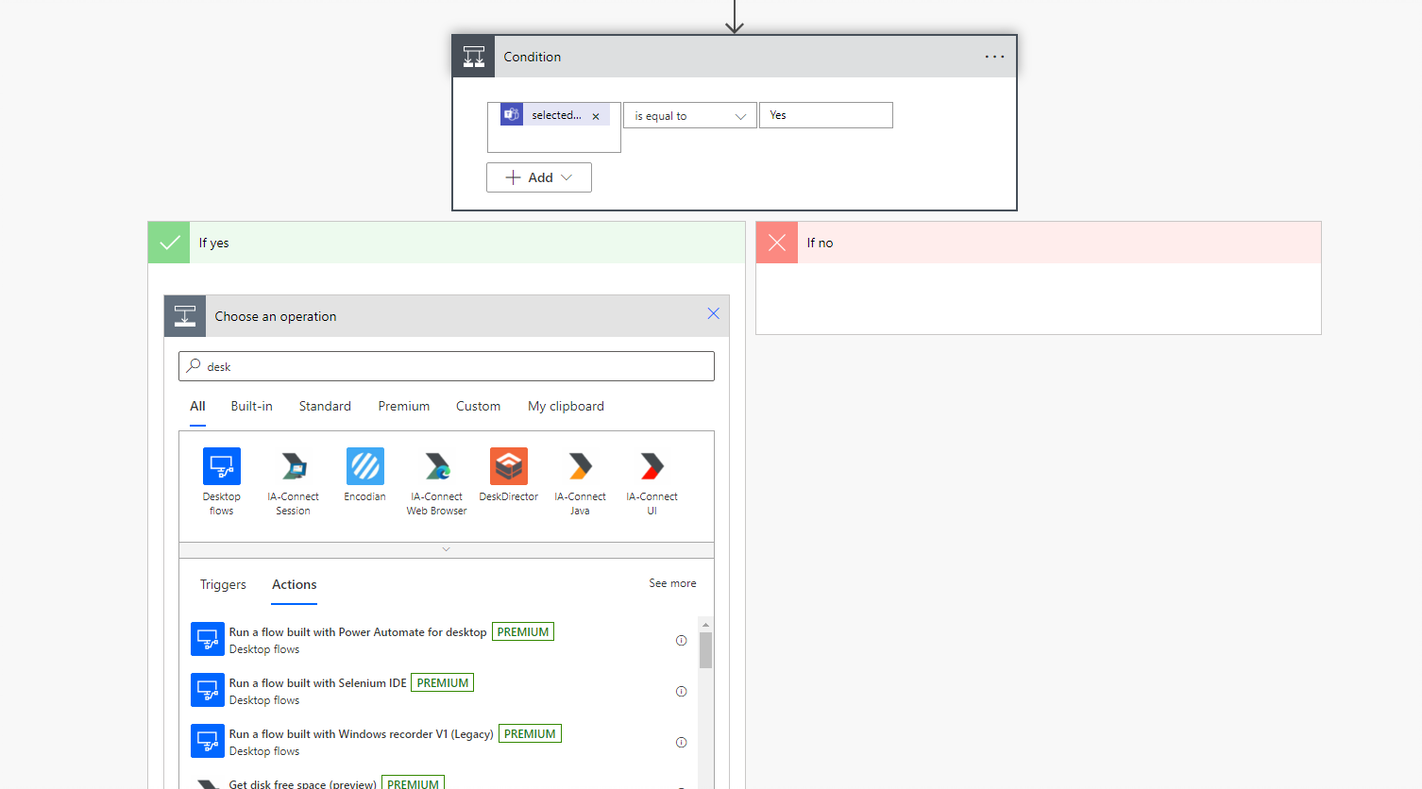
Task: Close the Choose an operation panel
Action: pyautogui.click(x=713, y=314)
